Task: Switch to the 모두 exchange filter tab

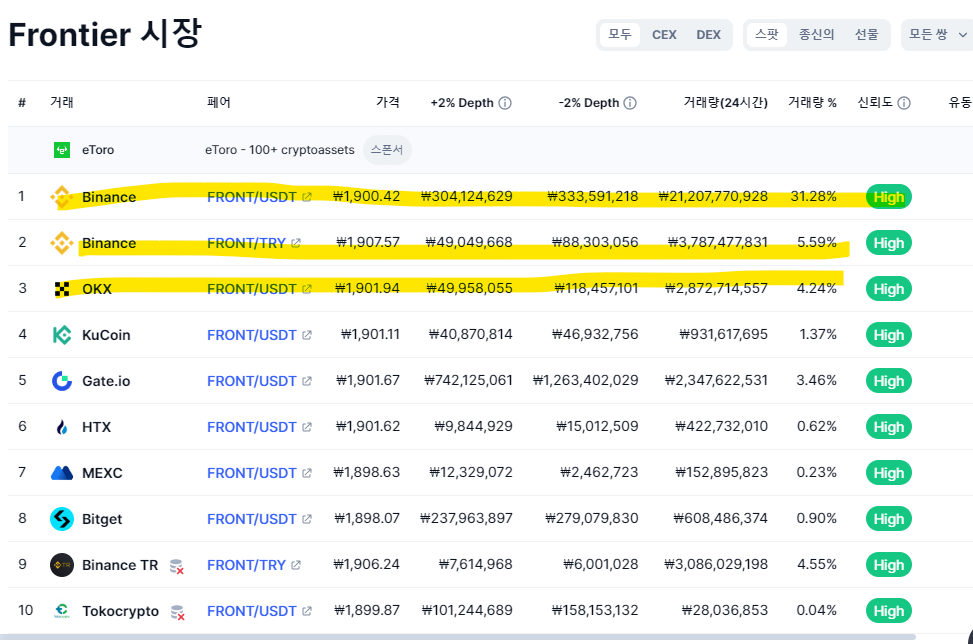Action: click(619, 35)
